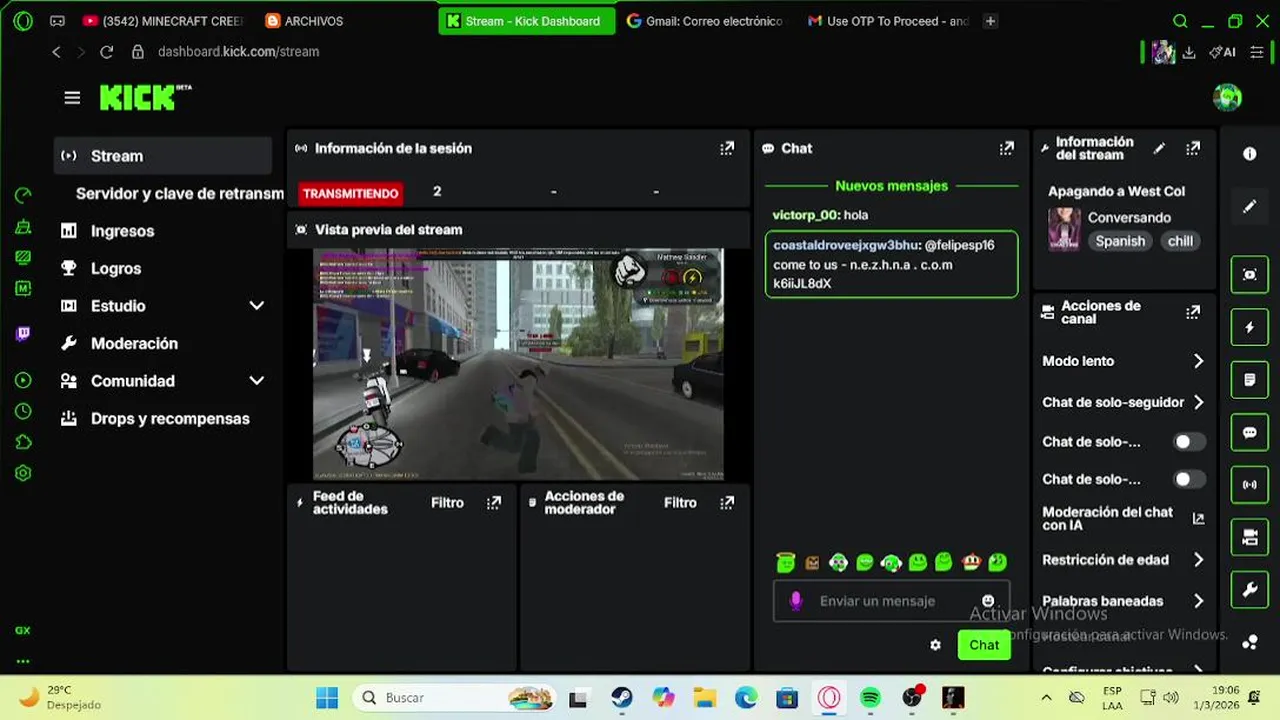Open Opera GX sidebar settings gear
Viewport: 1280px width, 720px height.
tap(23, 473)
